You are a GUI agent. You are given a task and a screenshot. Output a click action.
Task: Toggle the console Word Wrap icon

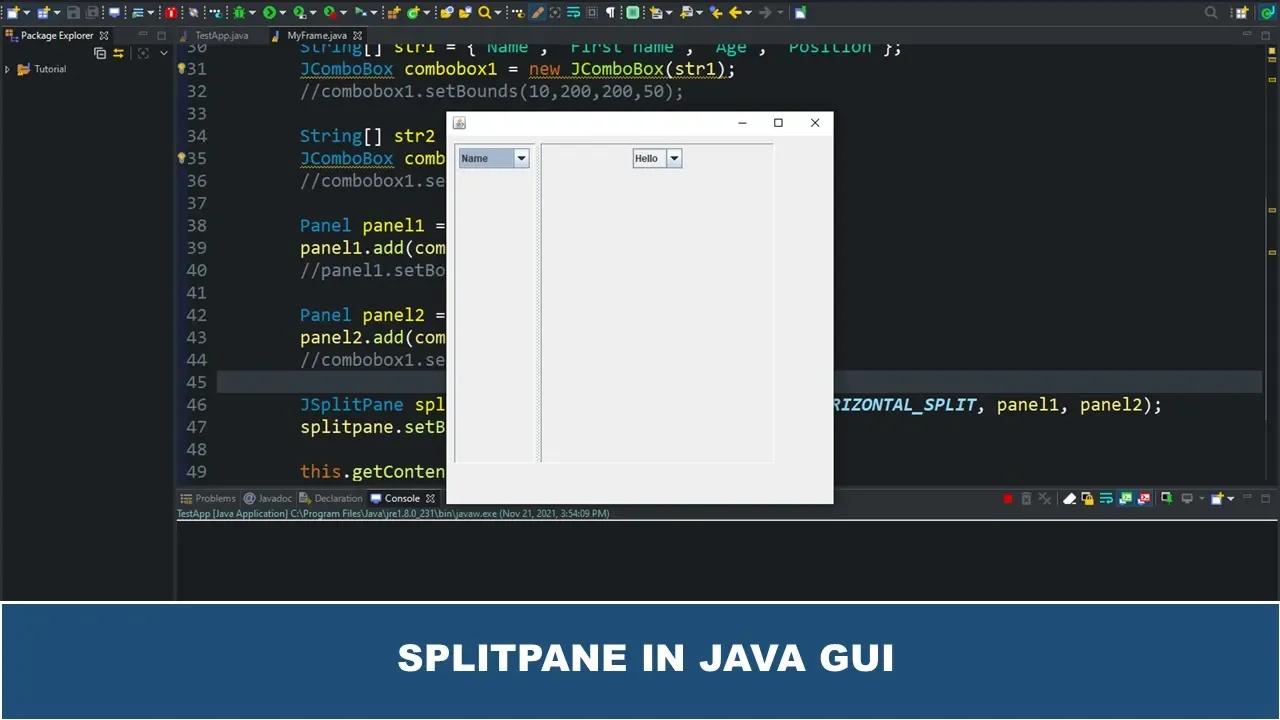click(x=1106, y=498)
